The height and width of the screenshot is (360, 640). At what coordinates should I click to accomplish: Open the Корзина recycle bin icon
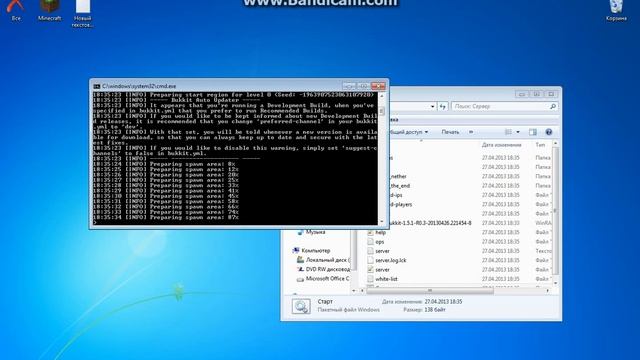(x=616, y=10)
